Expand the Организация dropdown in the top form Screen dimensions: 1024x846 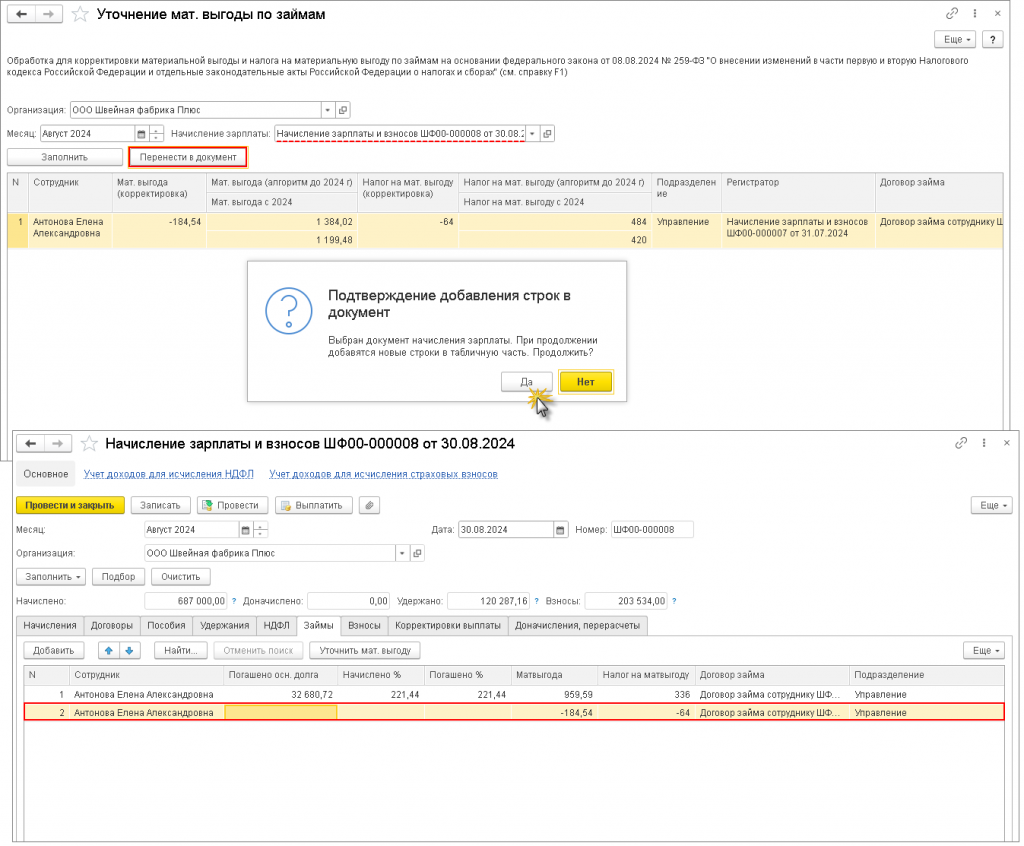coord(328,110)
